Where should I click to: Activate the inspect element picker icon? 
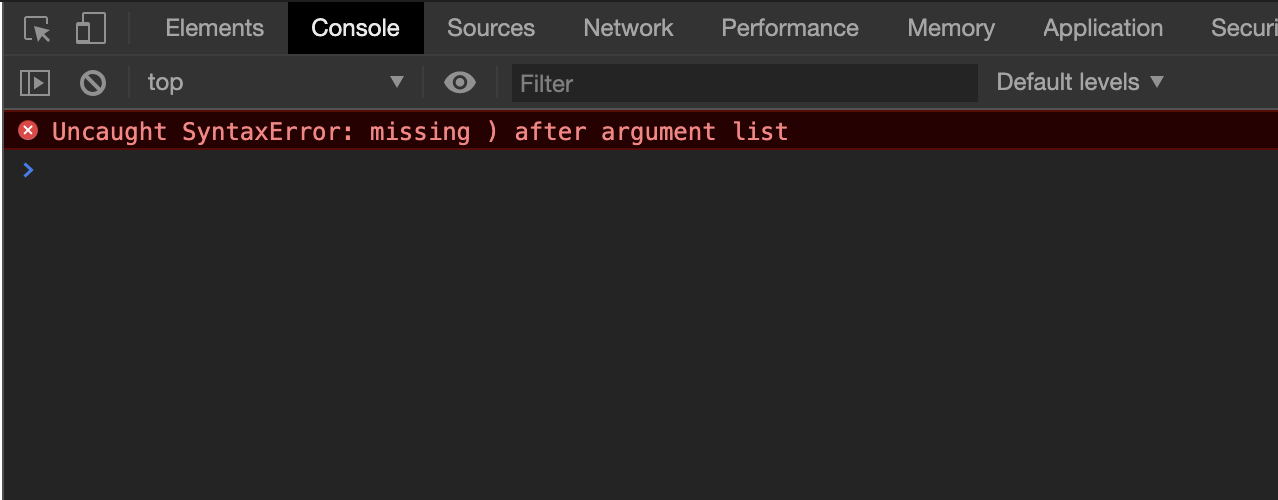point(37,29)
